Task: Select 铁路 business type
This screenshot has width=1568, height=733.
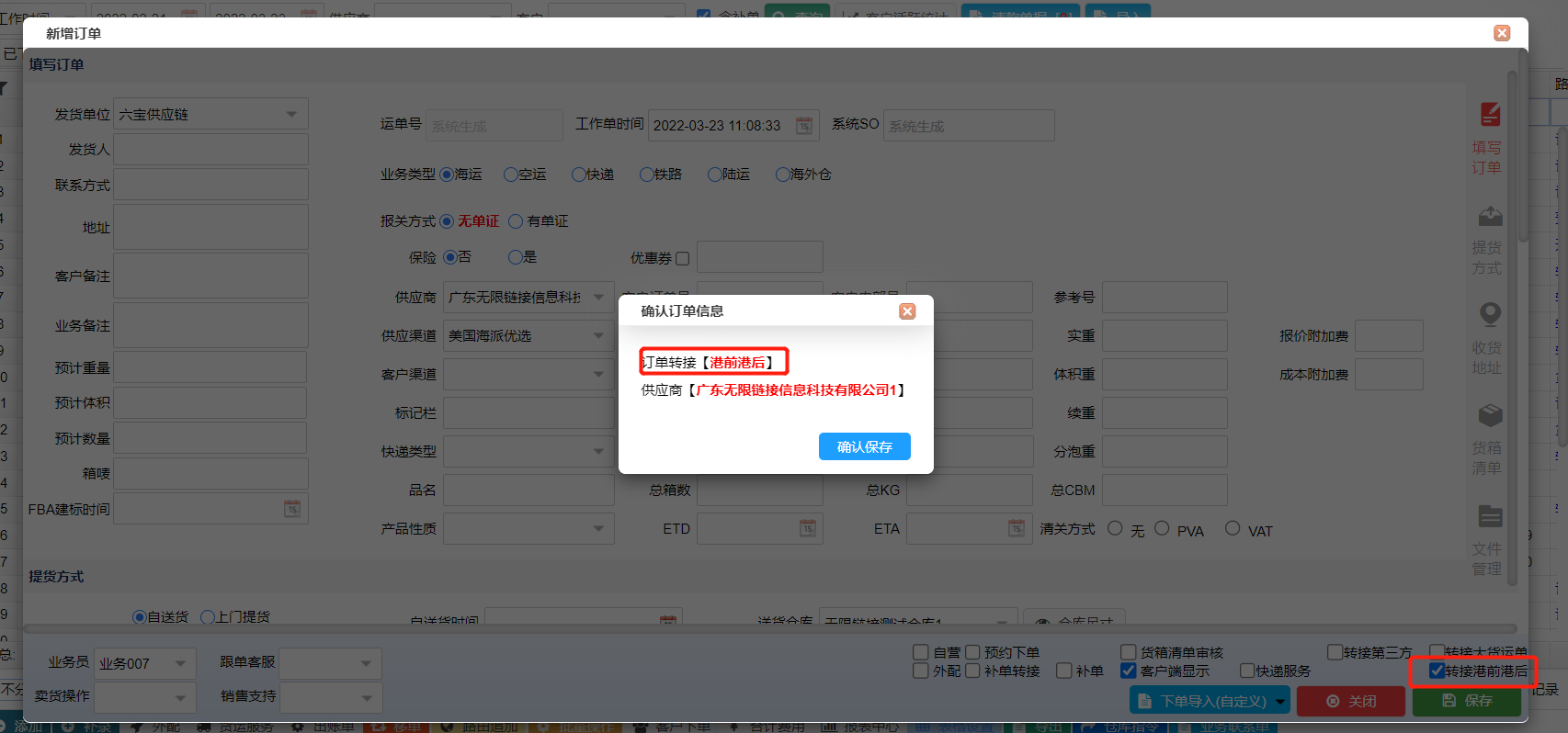Action: (647, 175)
